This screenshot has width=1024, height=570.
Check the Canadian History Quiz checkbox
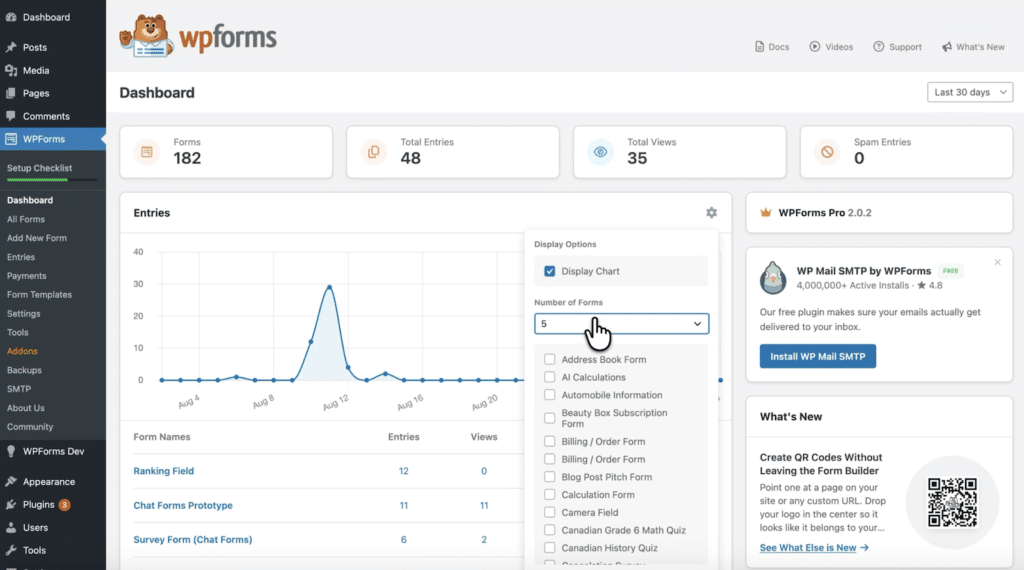pos(550,548)
